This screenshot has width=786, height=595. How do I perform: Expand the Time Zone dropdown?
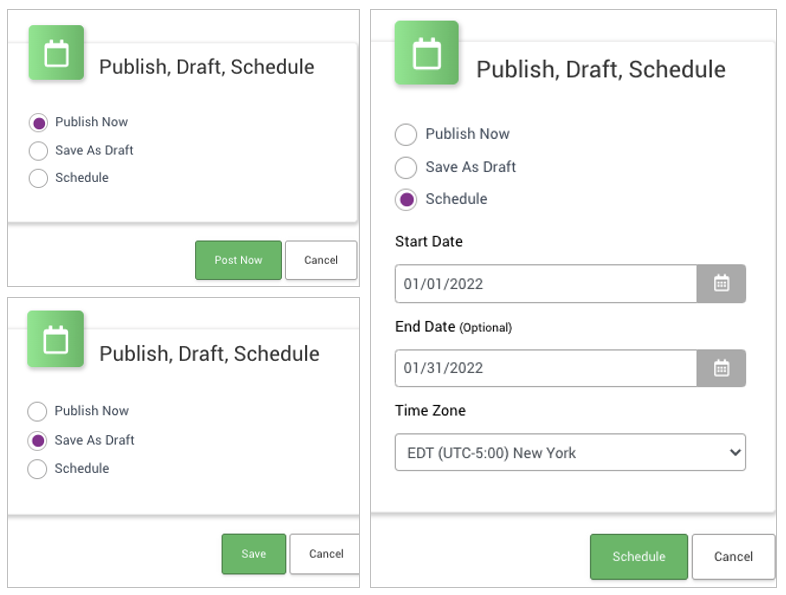(x=570, y=453)
